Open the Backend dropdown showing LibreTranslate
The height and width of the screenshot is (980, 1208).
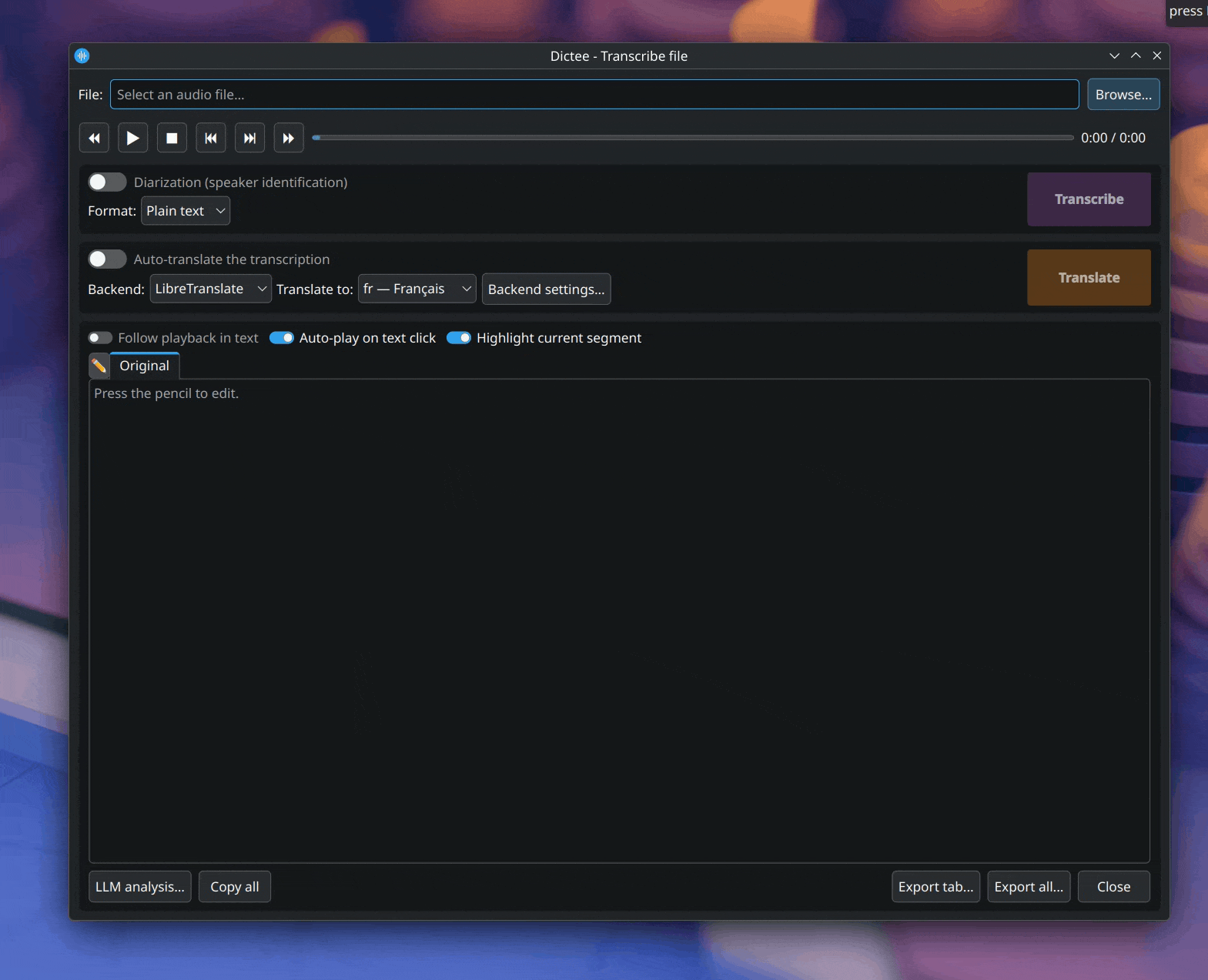pyautogui.click(x=210, y=289)
